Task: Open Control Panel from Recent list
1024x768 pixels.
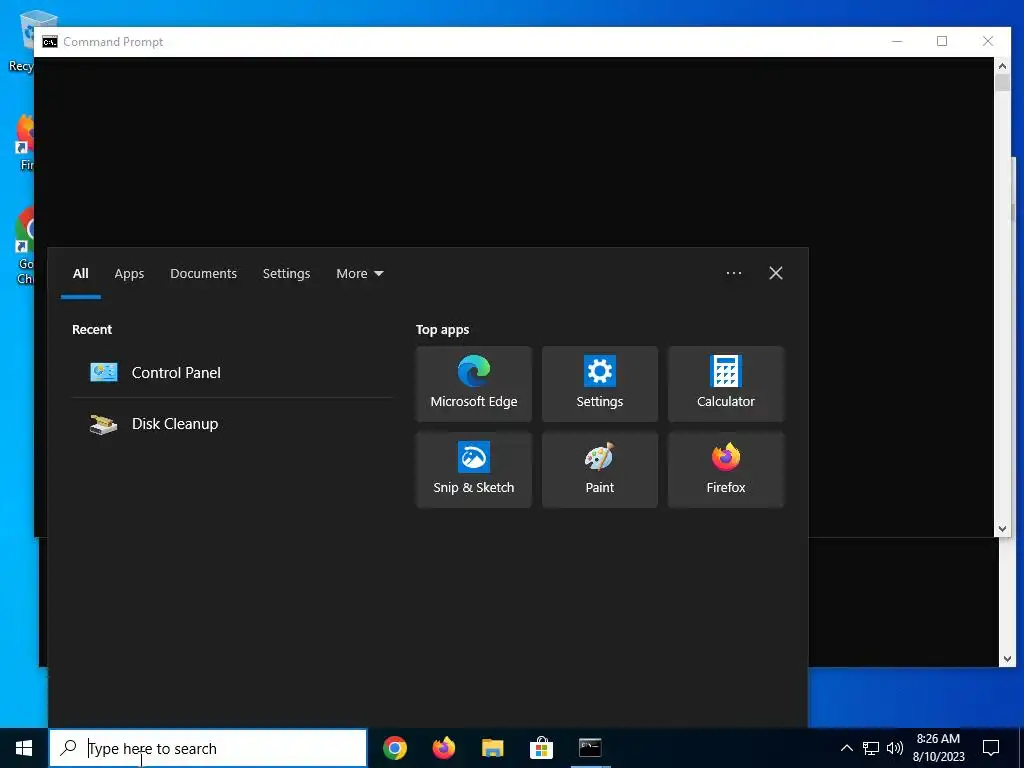Action: (232, 372)
